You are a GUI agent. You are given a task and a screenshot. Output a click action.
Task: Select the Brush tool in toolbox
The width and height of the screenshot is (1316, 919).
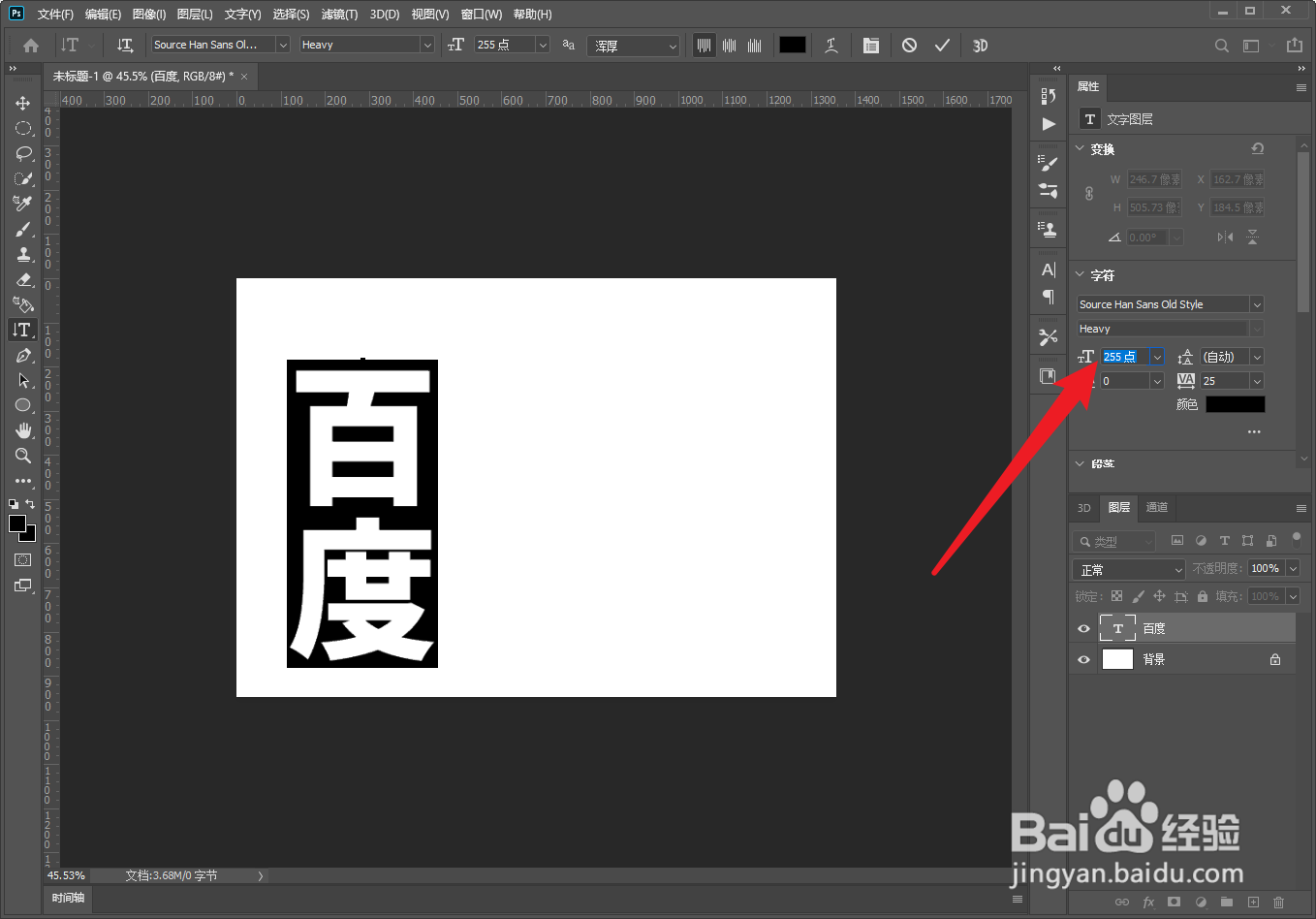point(23,229)
